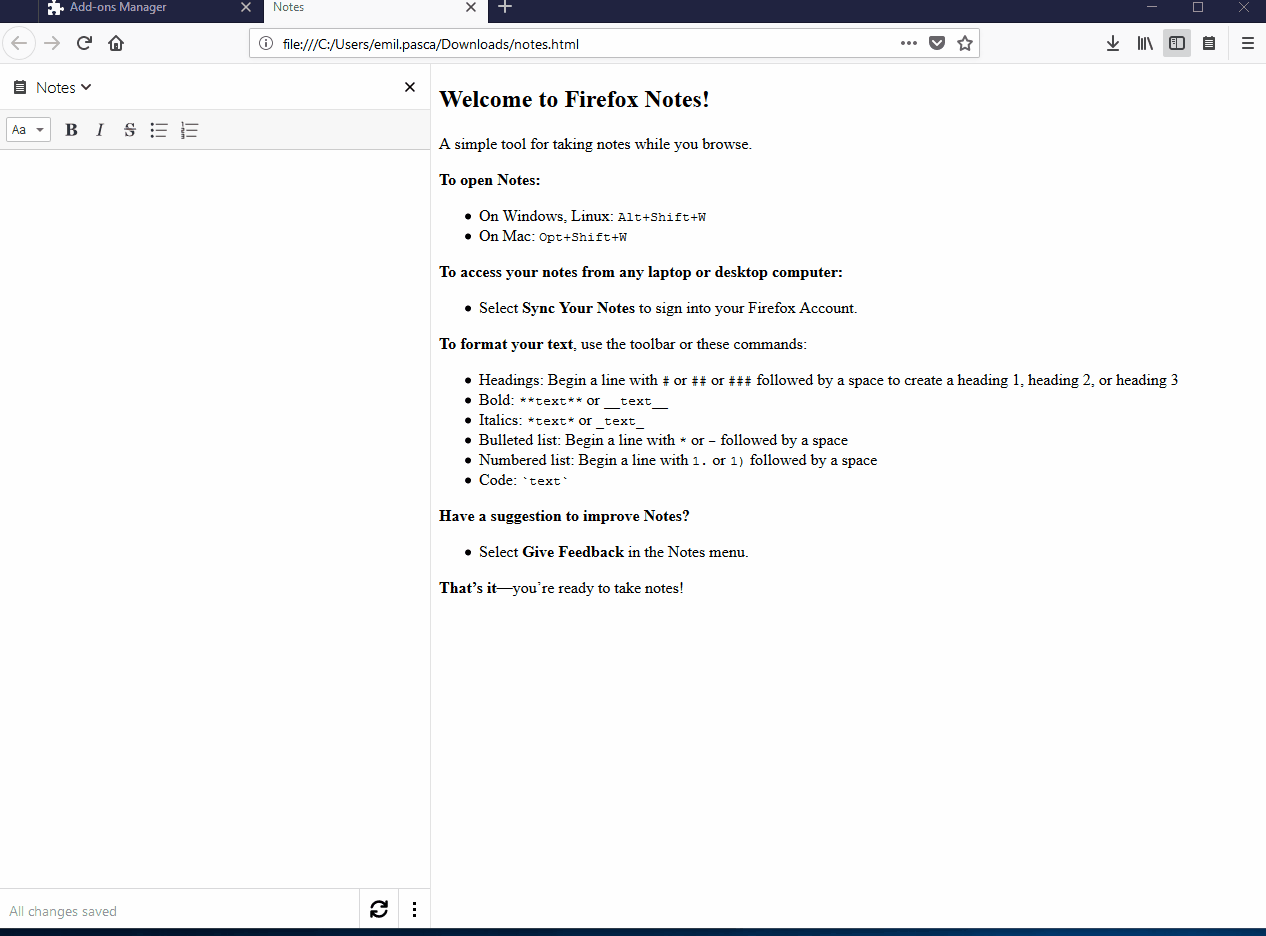Minimize the Firefox window
This screenshot has height=936, width=1266.
(x=1152, y=8)
